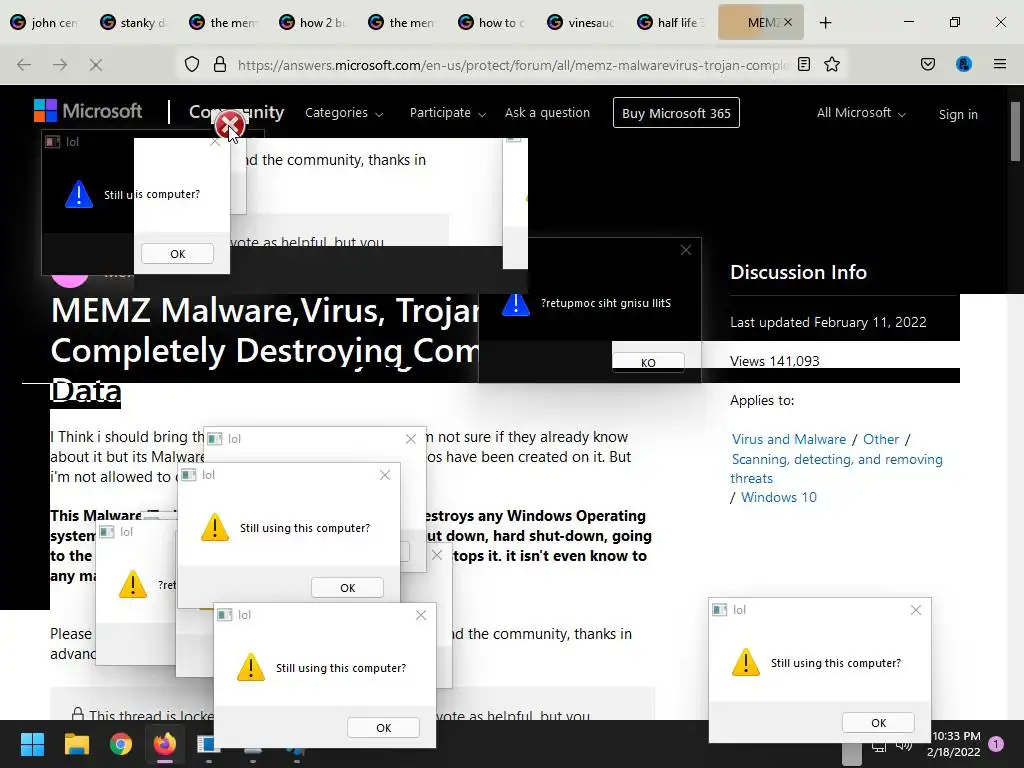Screen dimensions: 1024x768
Task: Click OK on the top-left dialog
Action: tap(177, 254)
